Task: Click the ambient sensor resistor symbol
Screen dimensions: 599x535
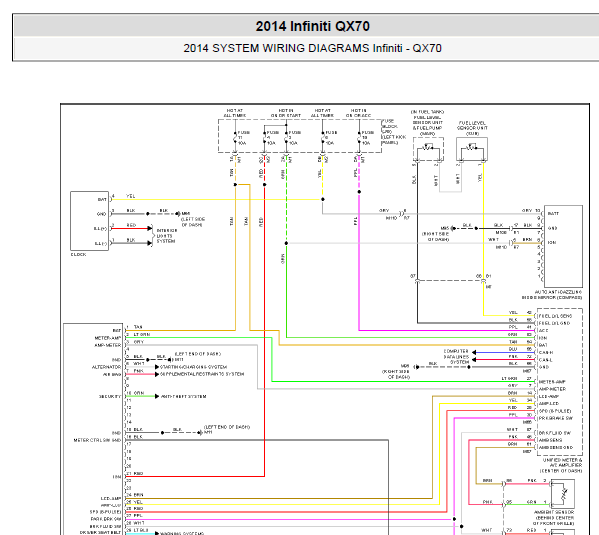Action: tap(563, 494)
